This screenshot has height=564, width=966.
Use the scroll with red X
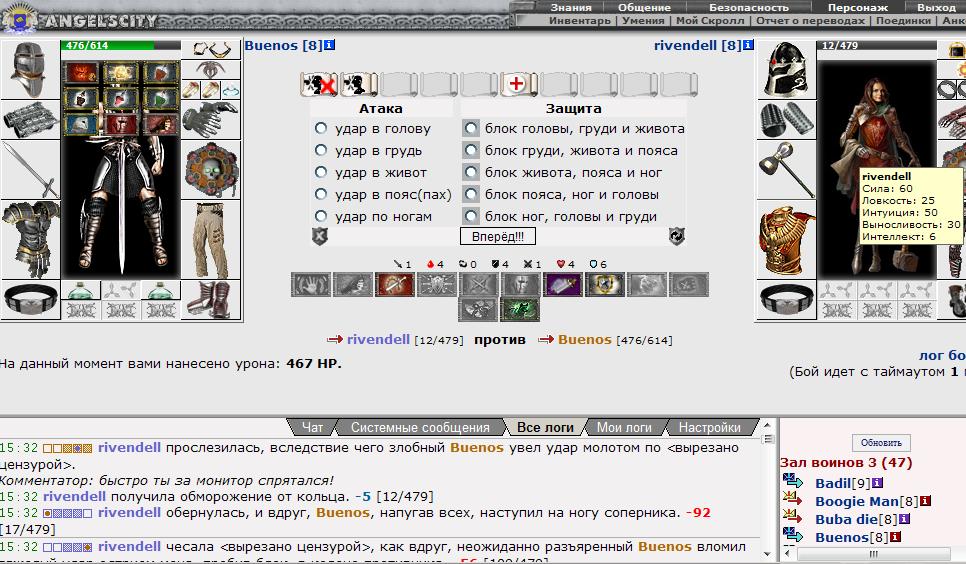click(319, 84)
